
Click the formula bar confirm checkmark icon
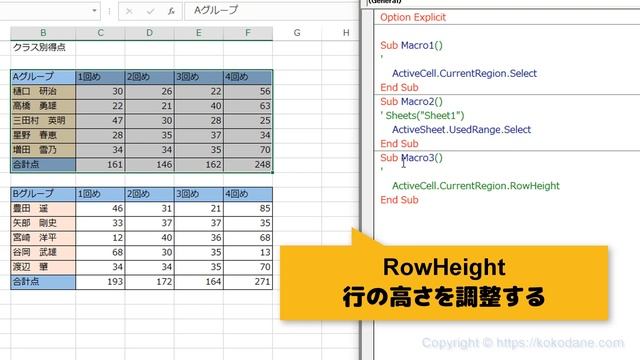[150, 11]
